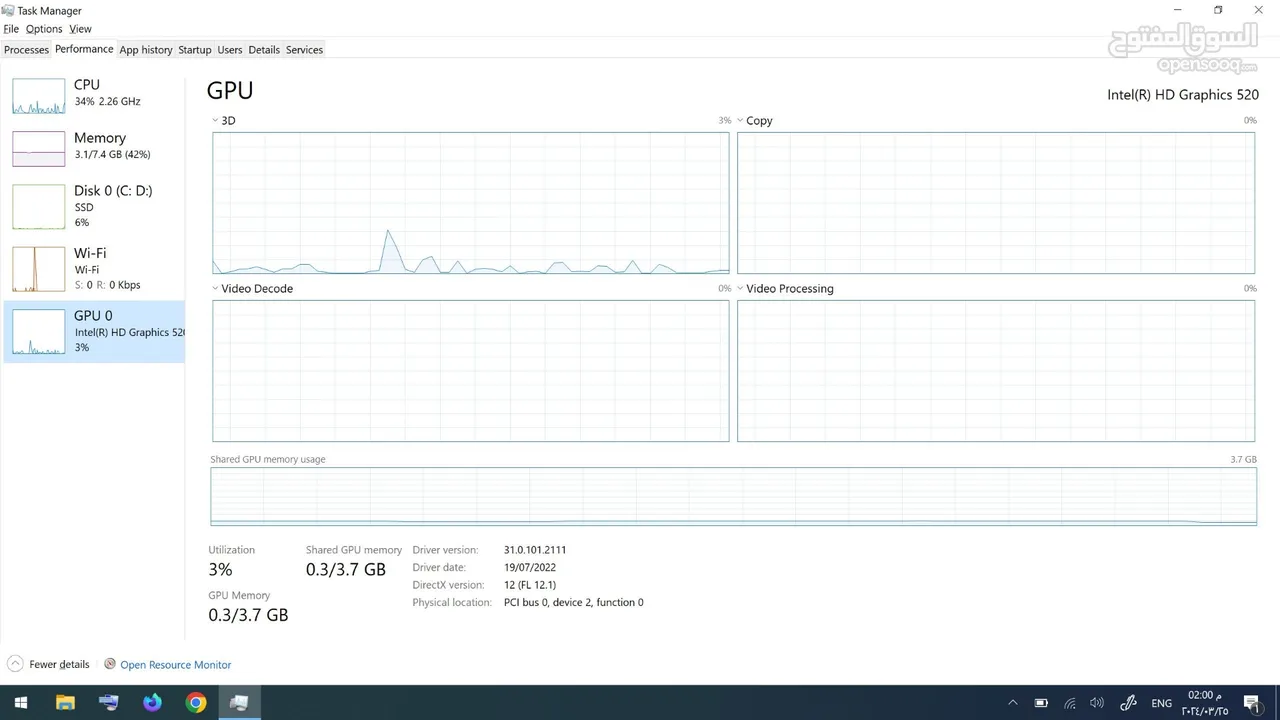Click the Task Manager taskbar icon
The image size is (1280, 720).
click(x=239, y=702)
